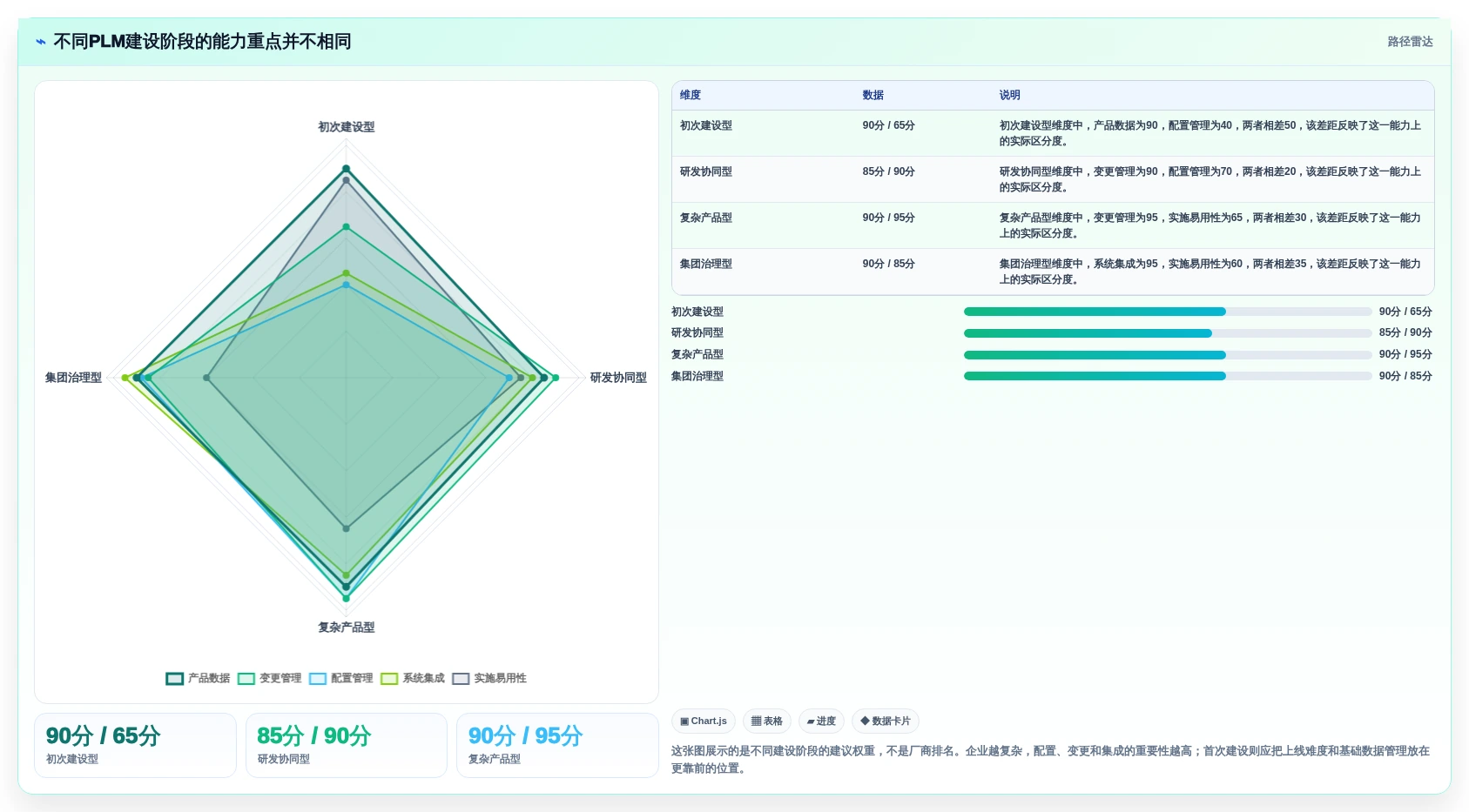The width and height of the screenshot is (1469, 812).
Task: Click the 表格 tag chip
Action: tap(767, 721)
